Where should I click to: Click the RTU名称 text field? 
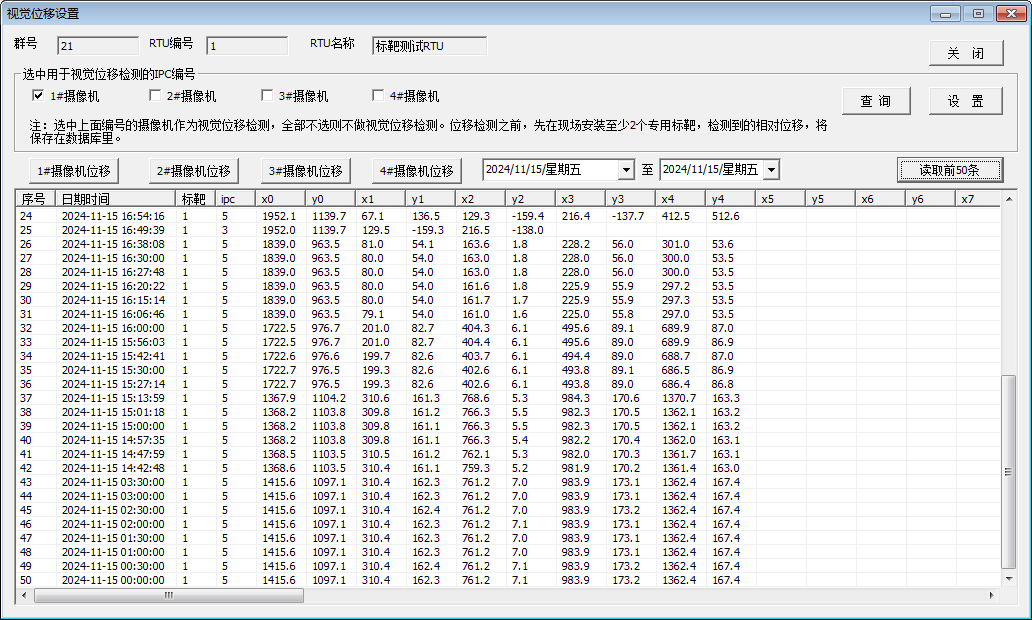click(x=429, y=46)
